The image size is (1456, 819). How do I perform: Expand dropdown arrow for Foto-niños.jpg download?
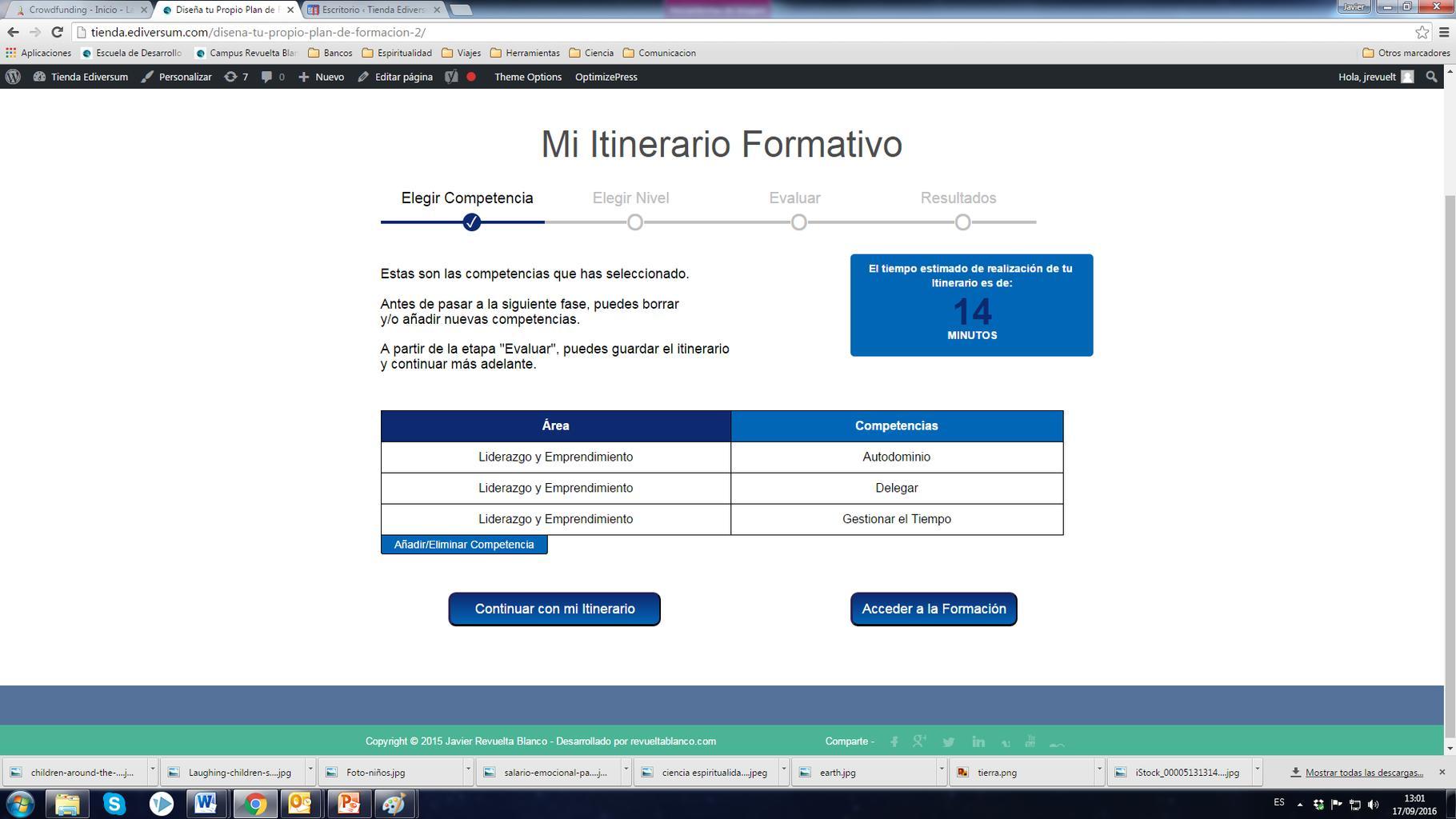tap(467, 770)
